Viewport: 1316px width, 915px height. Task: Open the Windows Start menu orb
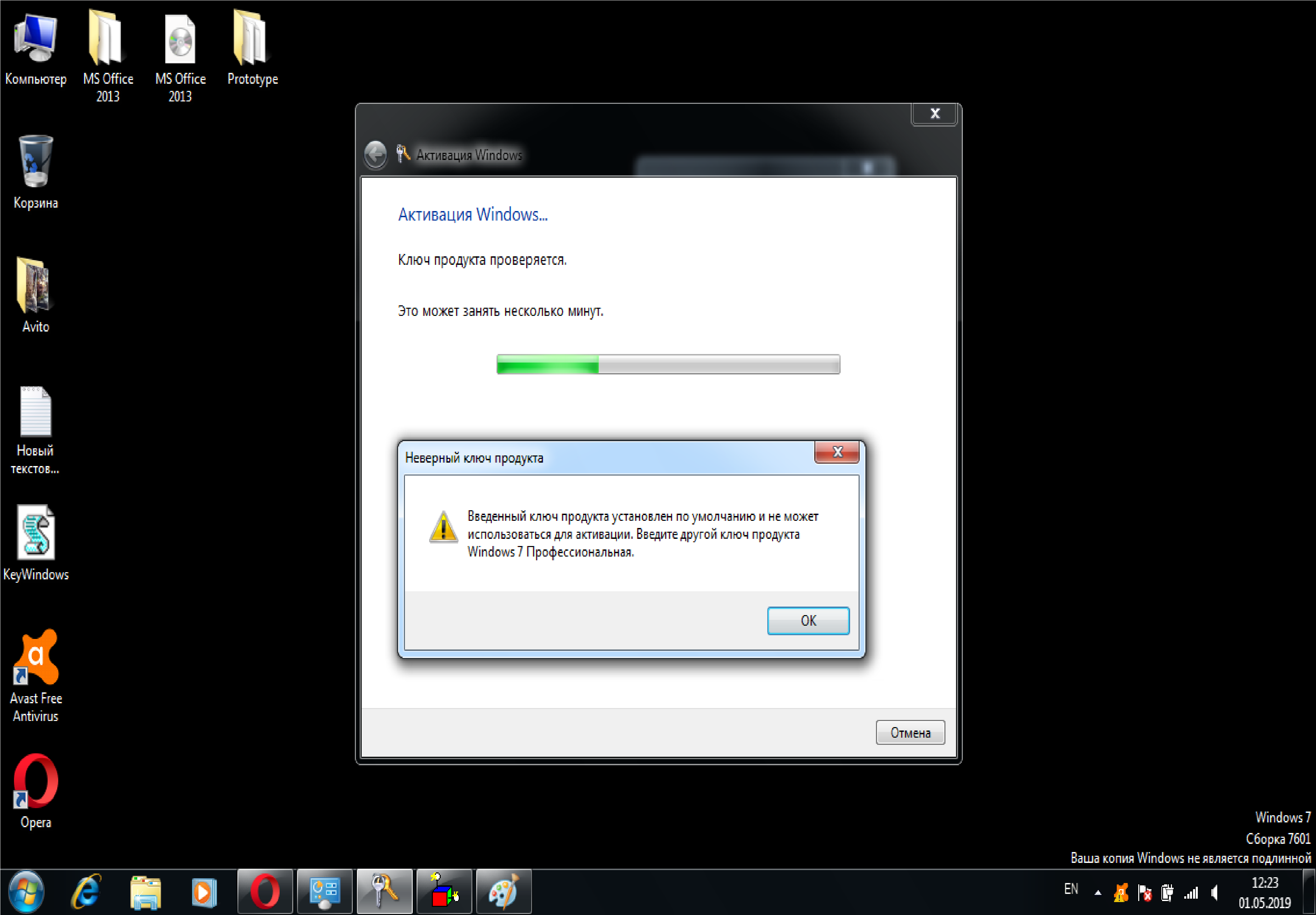[x=26, y=892]
